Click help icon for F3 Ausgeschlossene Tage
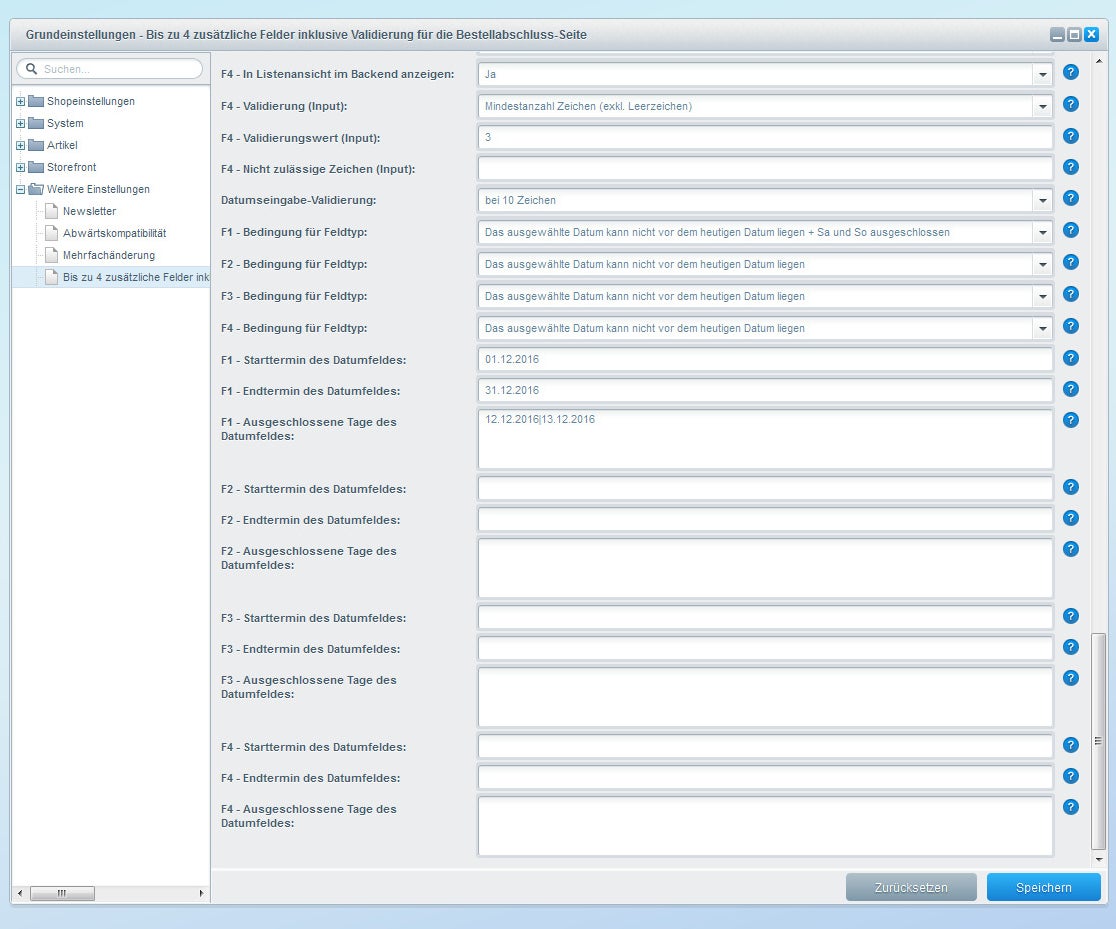Viewport: 1116px width, 929px height. (x=1070, y=678)
